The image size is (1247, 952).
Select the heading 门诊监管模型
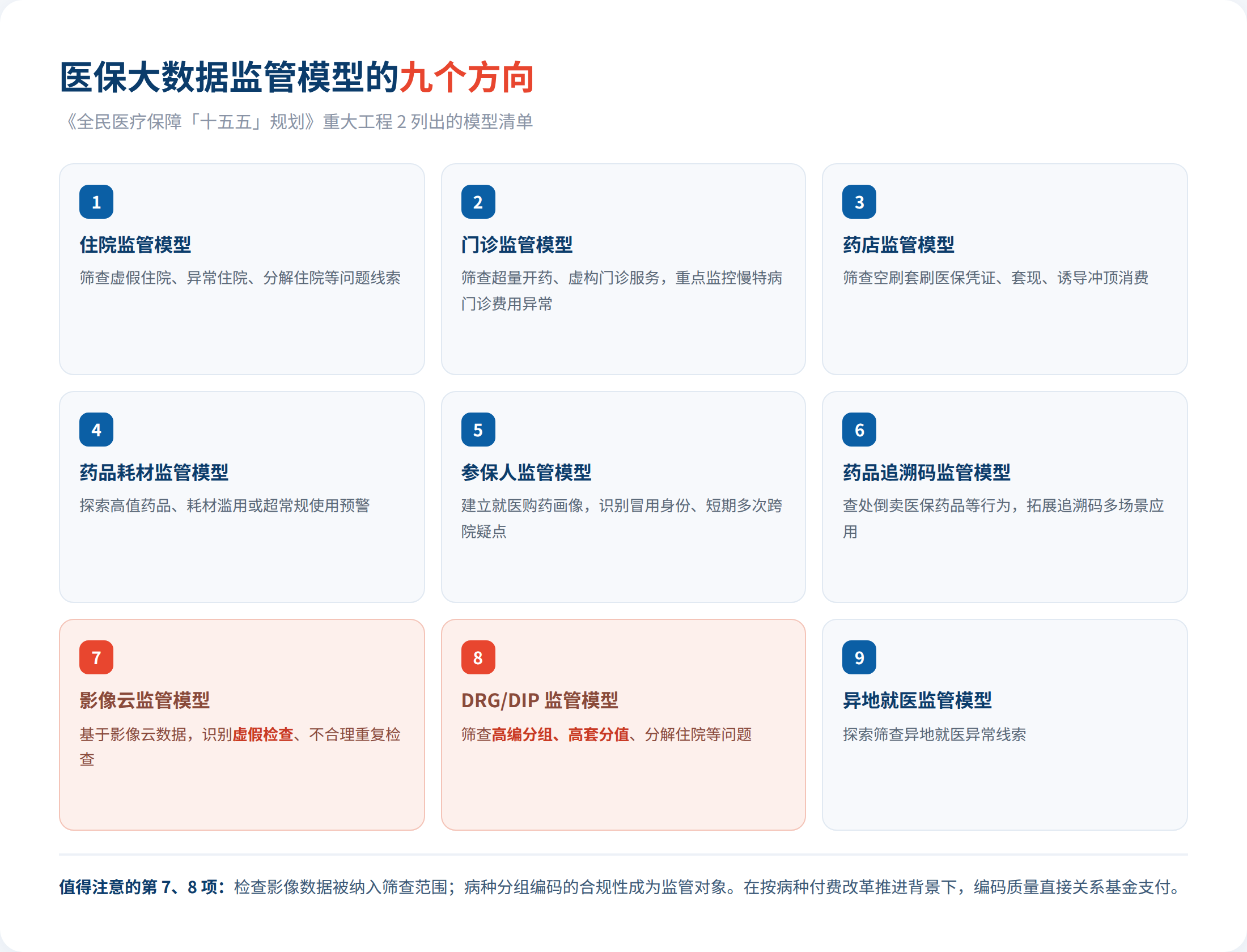pos(517,245)
